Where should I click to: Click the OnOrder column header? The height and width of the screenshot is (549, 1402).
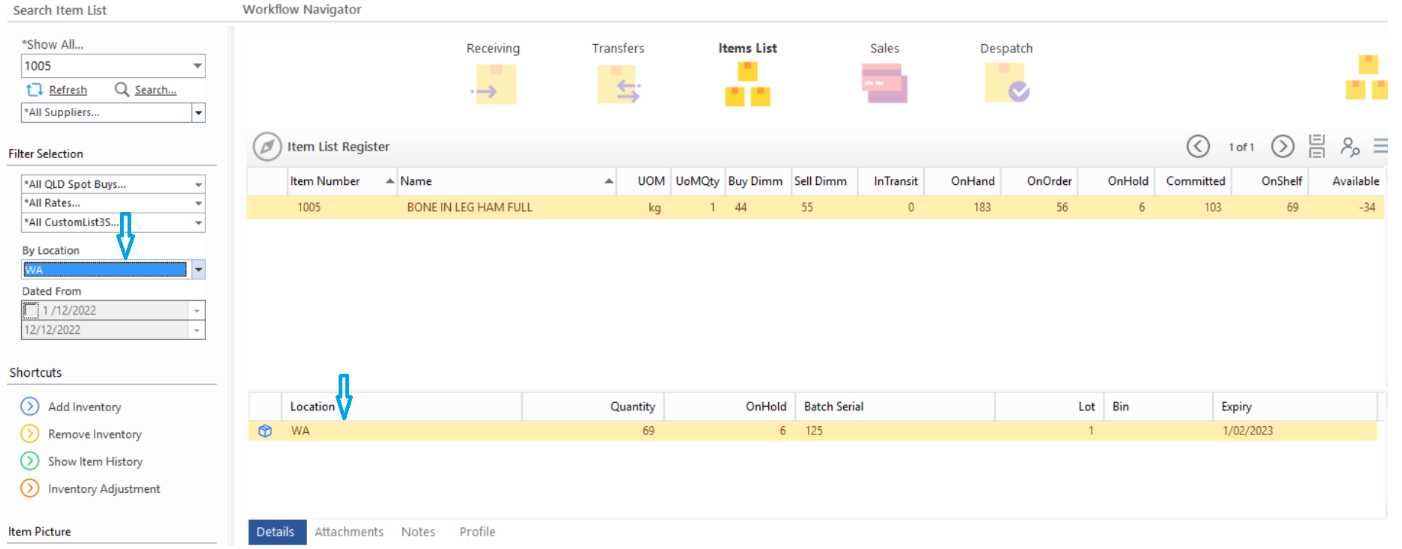tap(1038, 181)
